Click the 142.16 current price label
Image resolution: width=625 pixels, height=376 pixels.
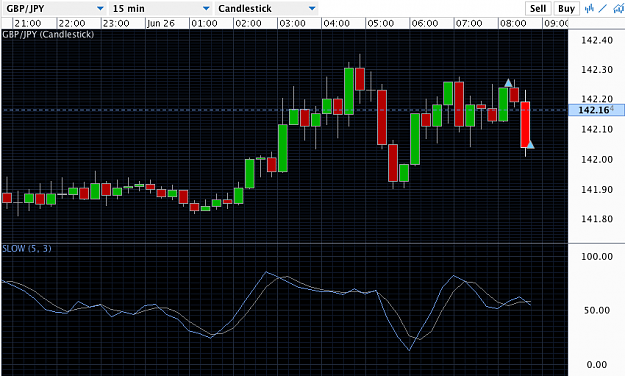click(596, 110)
